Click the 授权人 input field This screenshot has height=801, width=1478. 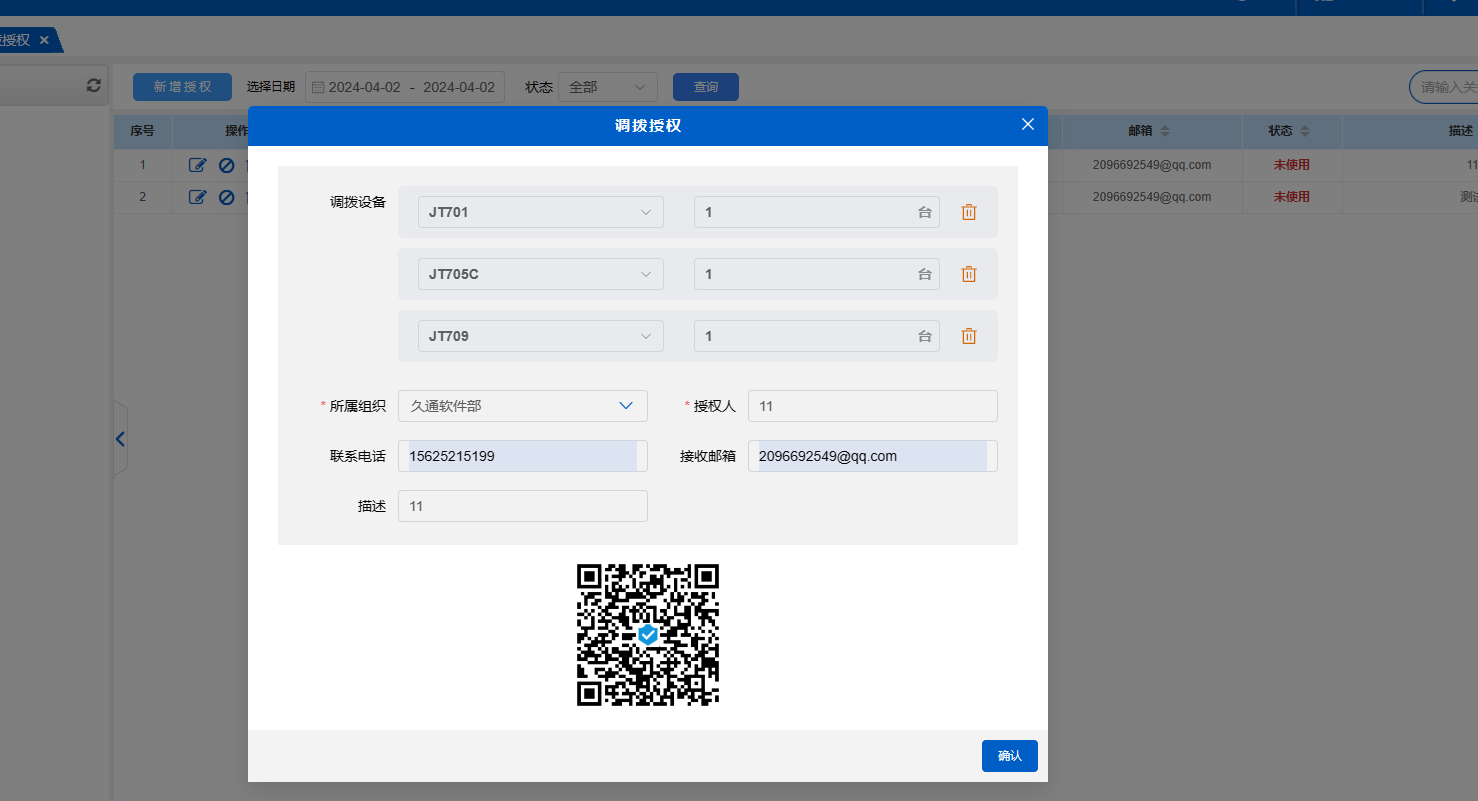pos(872,406)
